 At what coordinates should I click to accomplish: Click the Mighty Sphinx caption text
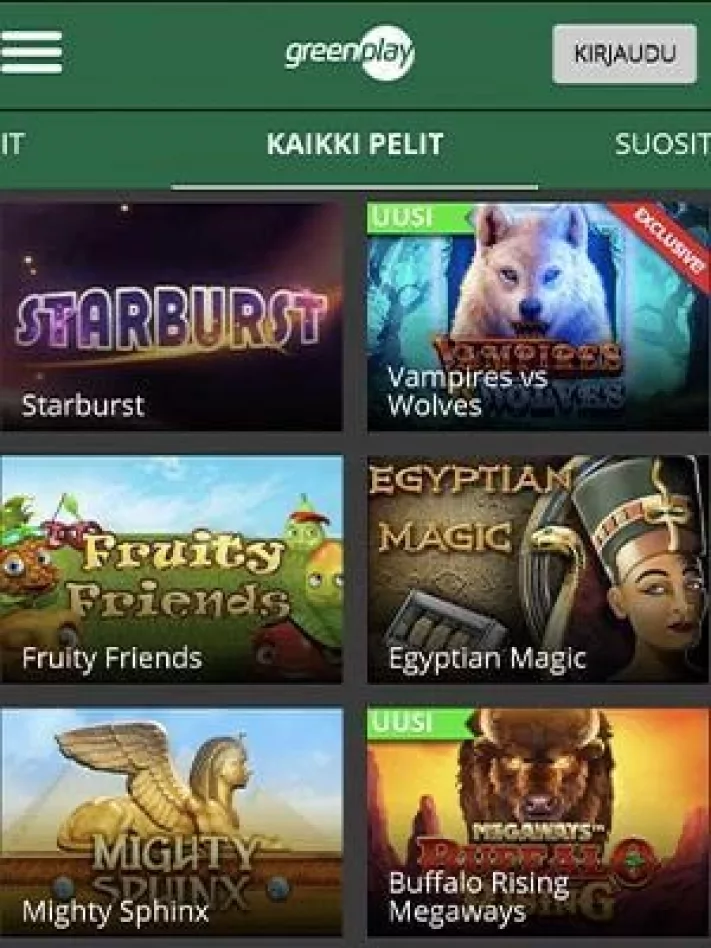pos(115,911)
